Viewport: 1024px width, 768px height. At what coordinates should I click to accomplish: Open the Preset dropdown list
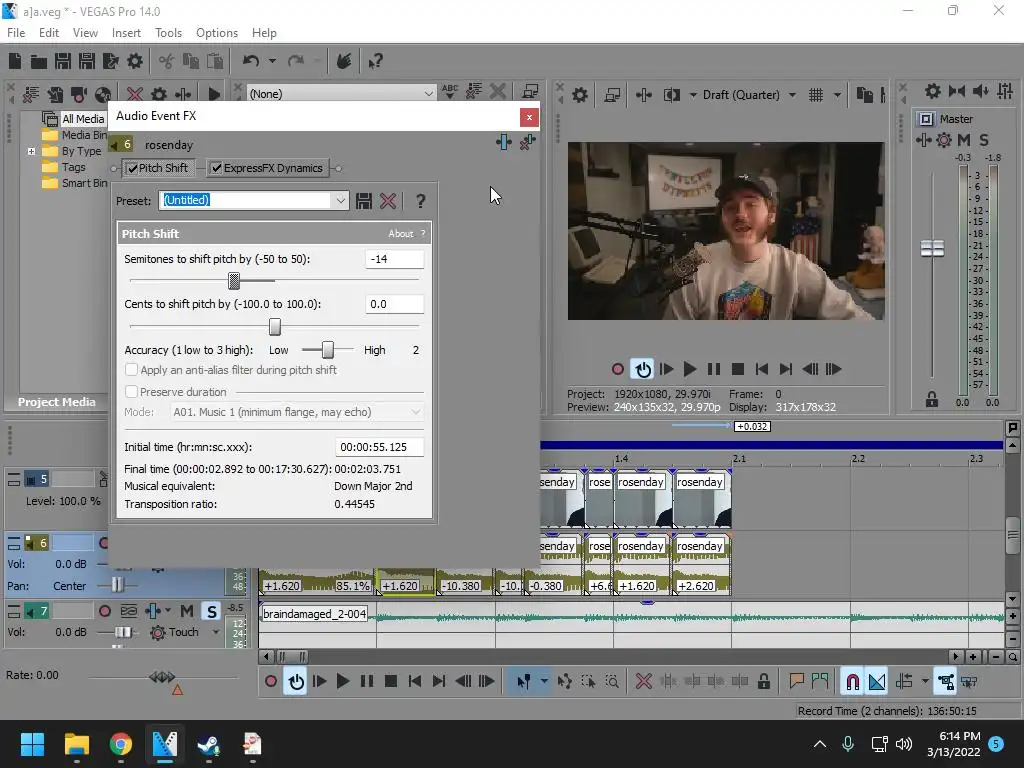(x=340, y=201)
